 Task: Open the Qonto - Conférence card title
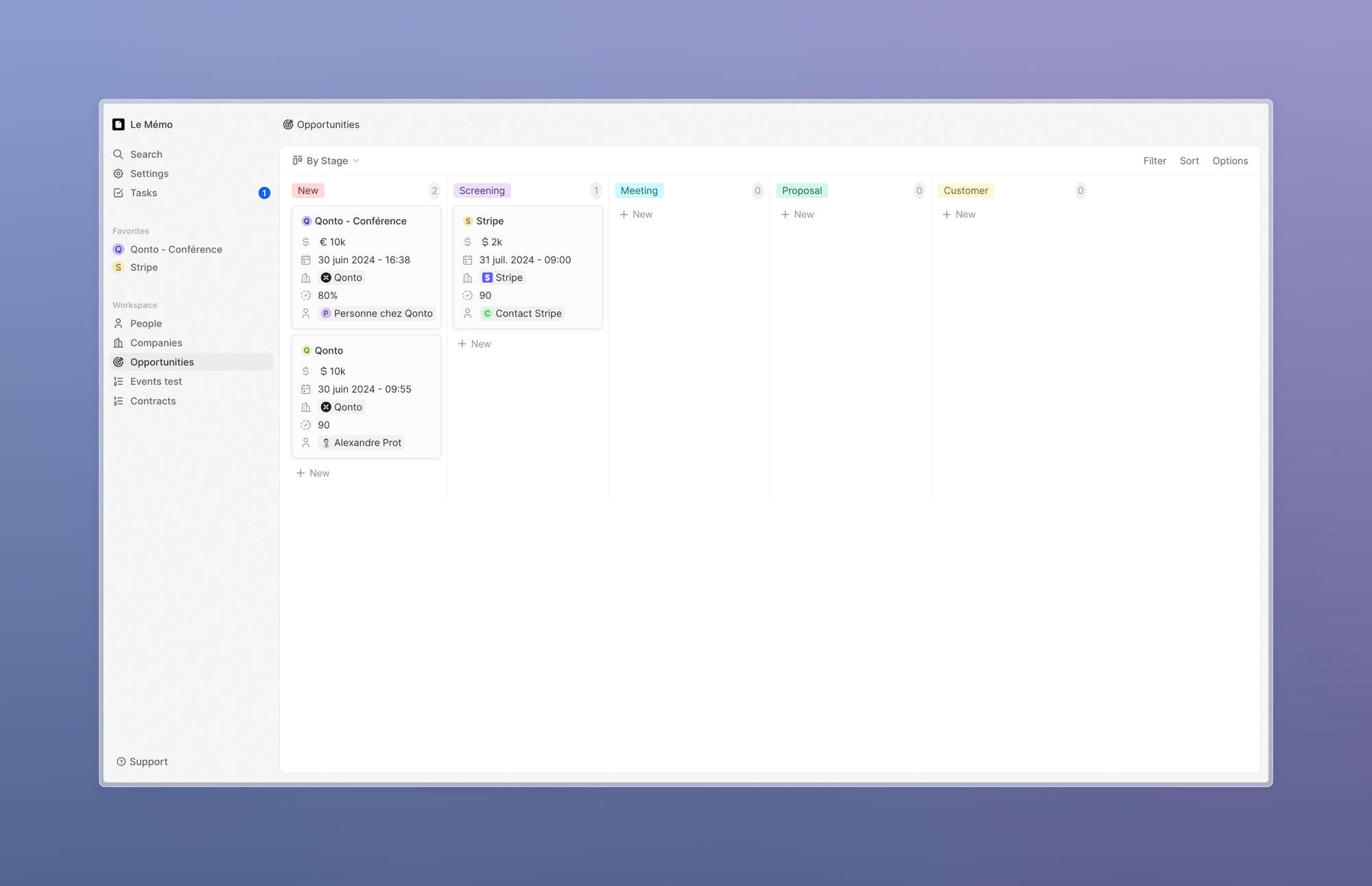tap(361, 221)
